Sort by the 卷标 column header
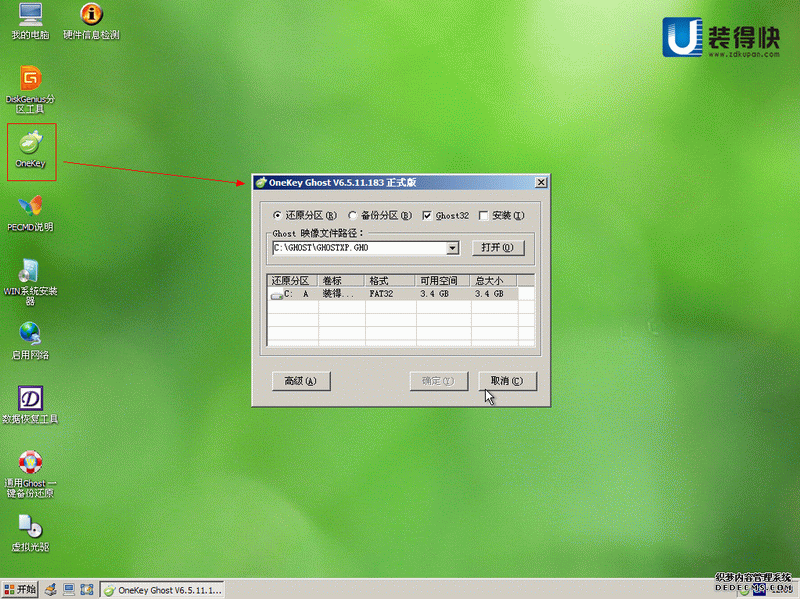The image size is (800, 599). [341, 281]
